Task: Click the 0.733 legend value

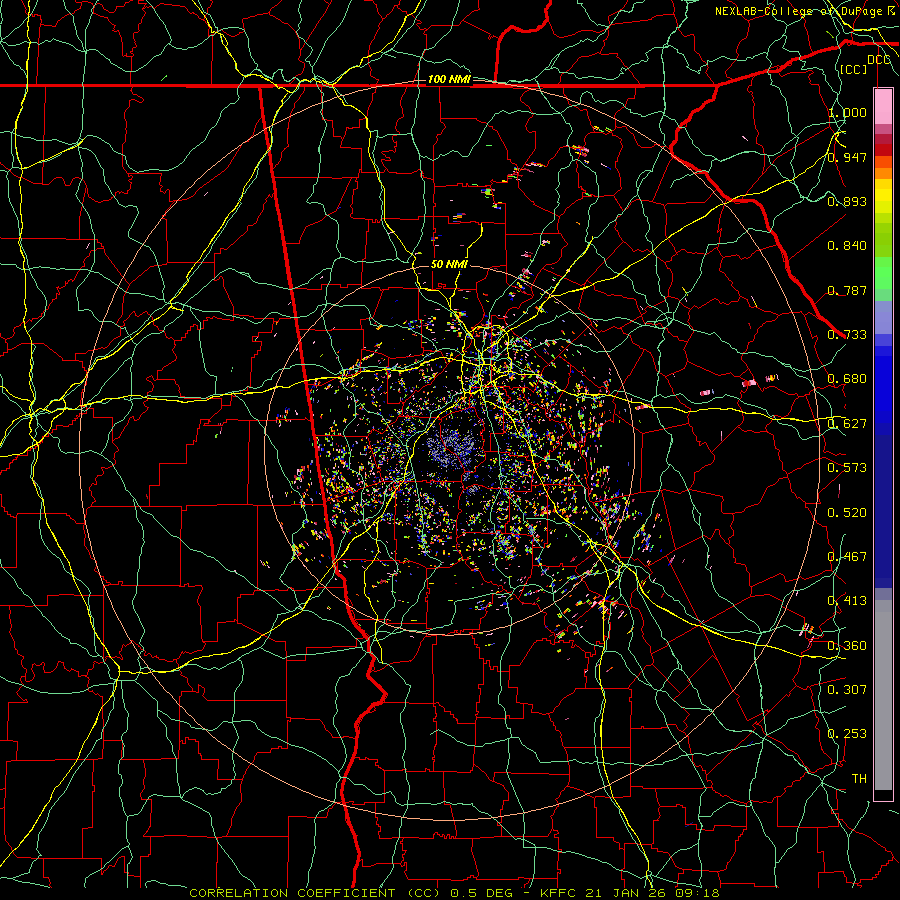Action: click(847, 335)
